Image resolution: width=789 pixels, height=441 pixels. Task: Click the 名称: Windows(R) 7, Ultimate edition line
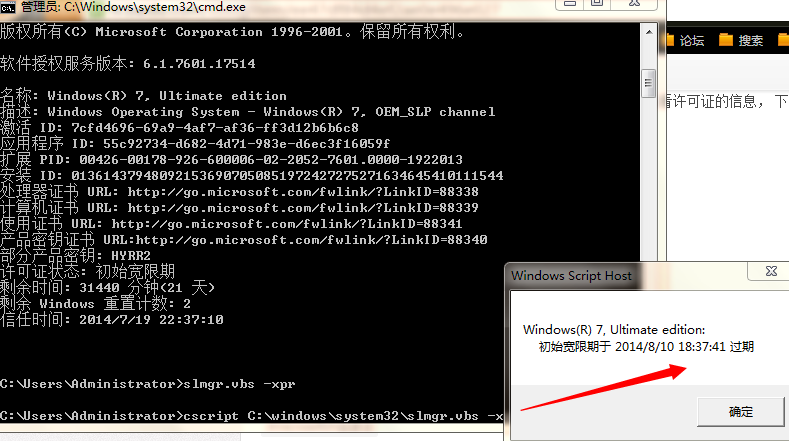[x=143, y=96]
